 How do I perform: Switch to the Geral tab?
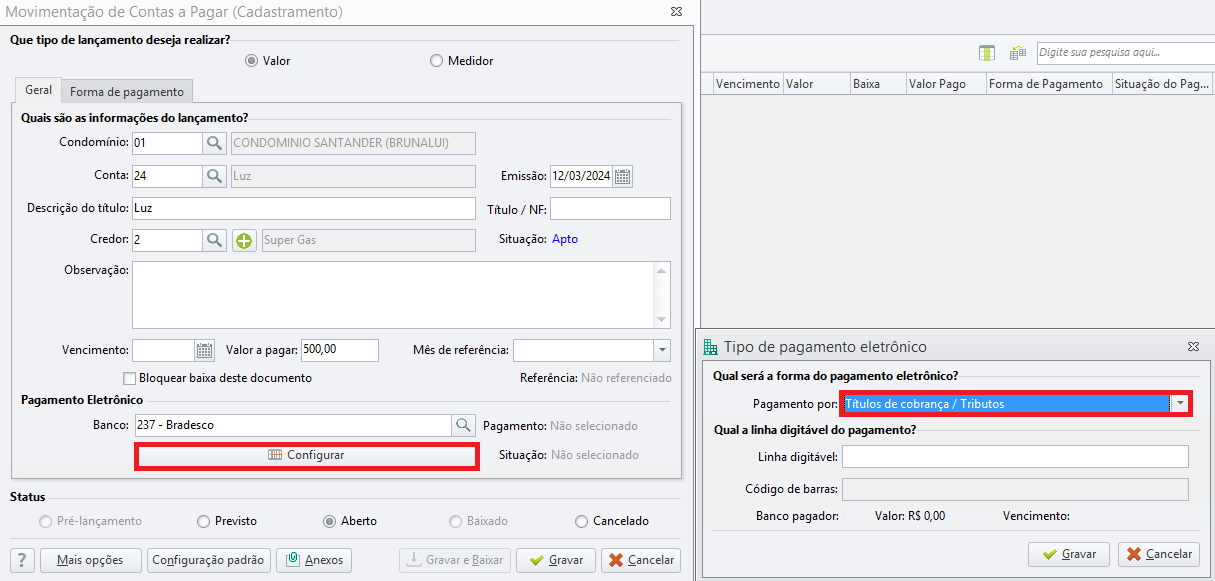point(39,90)
